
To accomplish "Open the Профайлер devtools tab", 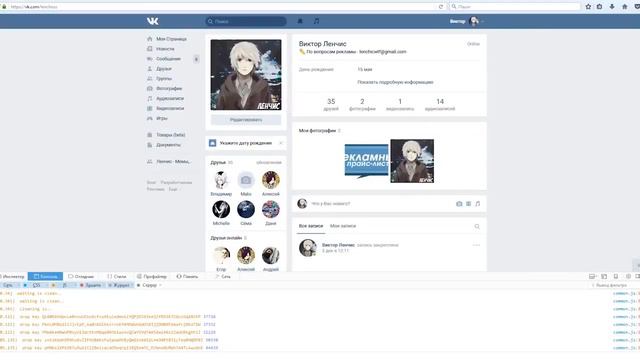I will [152, 276].
